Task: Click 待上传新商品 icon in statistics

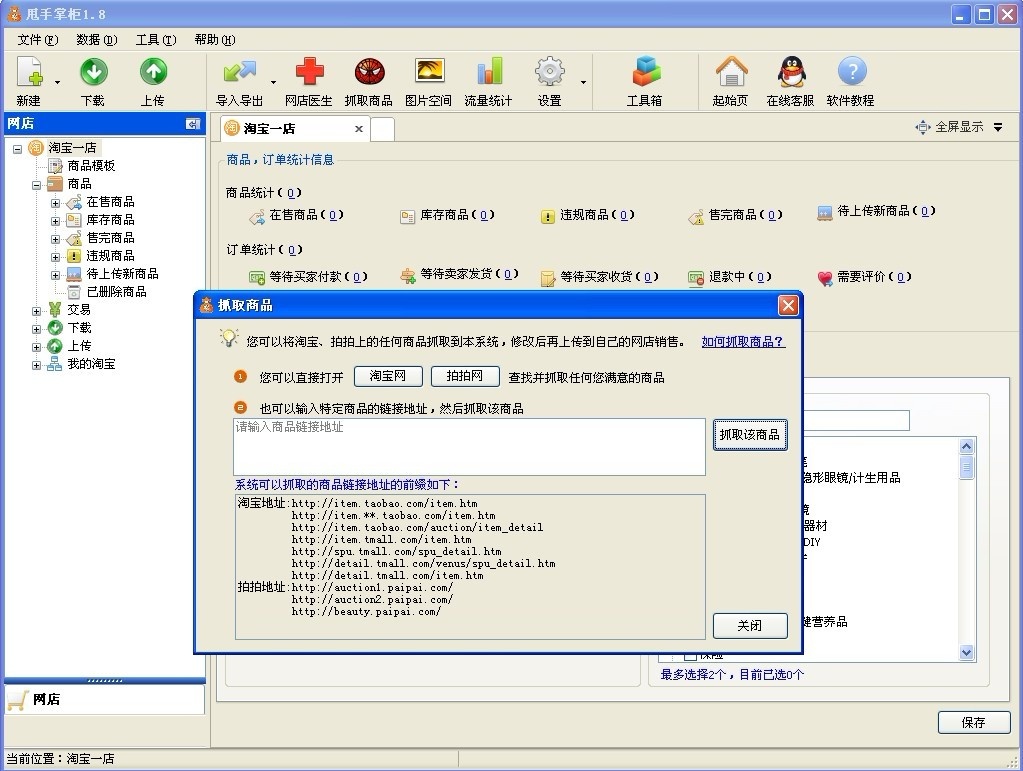Action: click(x=825, y=213)
